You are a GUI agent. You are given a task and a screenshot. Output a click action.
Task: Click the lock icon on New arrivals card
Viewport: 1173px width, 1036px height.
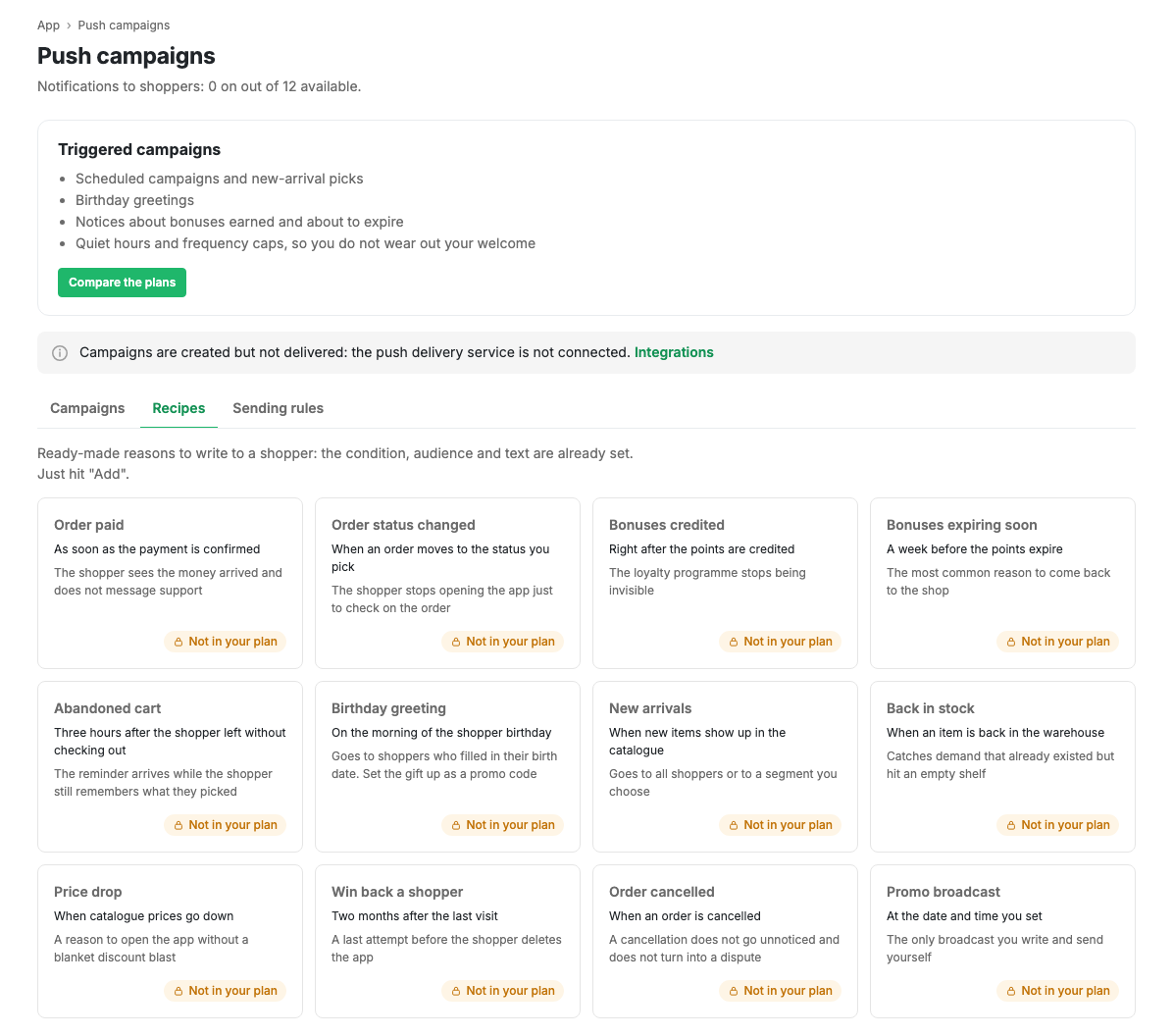[734, 826]
